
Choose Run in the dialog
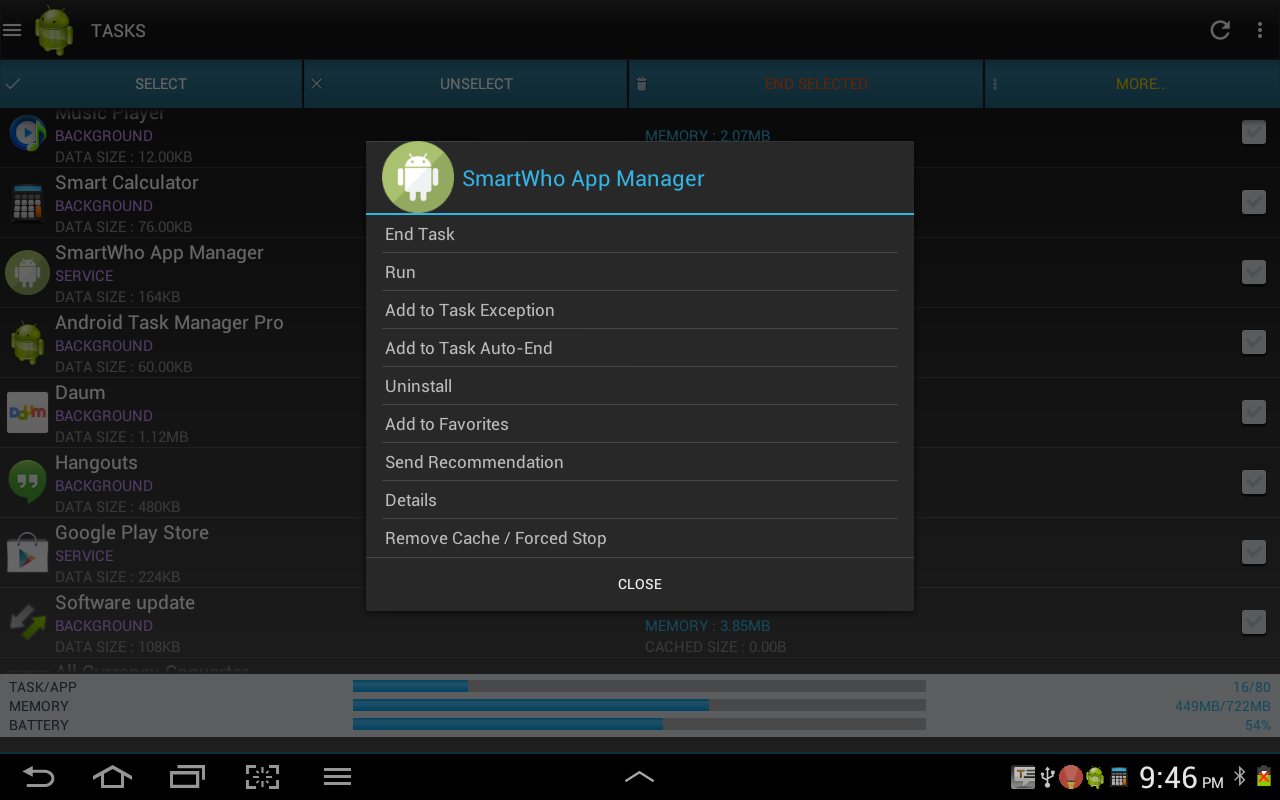[x=640, y=272]
